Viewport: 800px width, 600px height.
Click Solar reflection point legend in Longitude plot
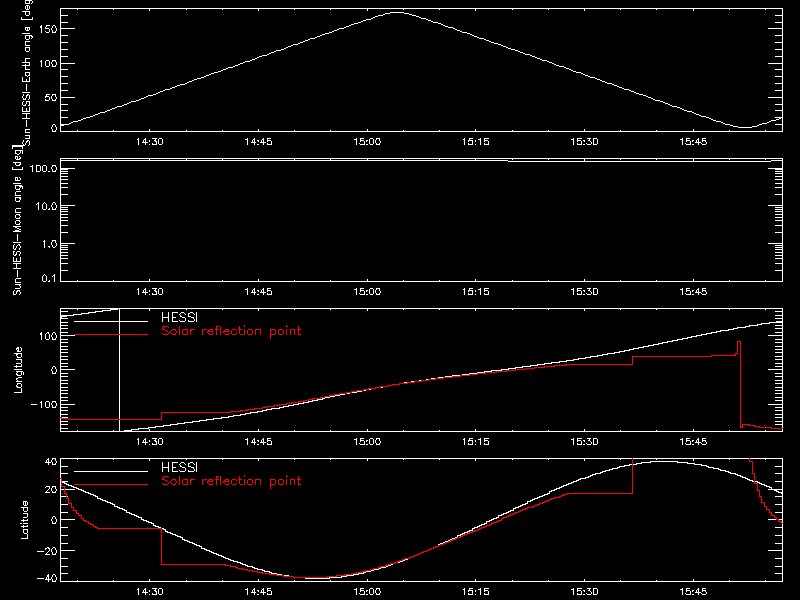(x=231, y=331)
